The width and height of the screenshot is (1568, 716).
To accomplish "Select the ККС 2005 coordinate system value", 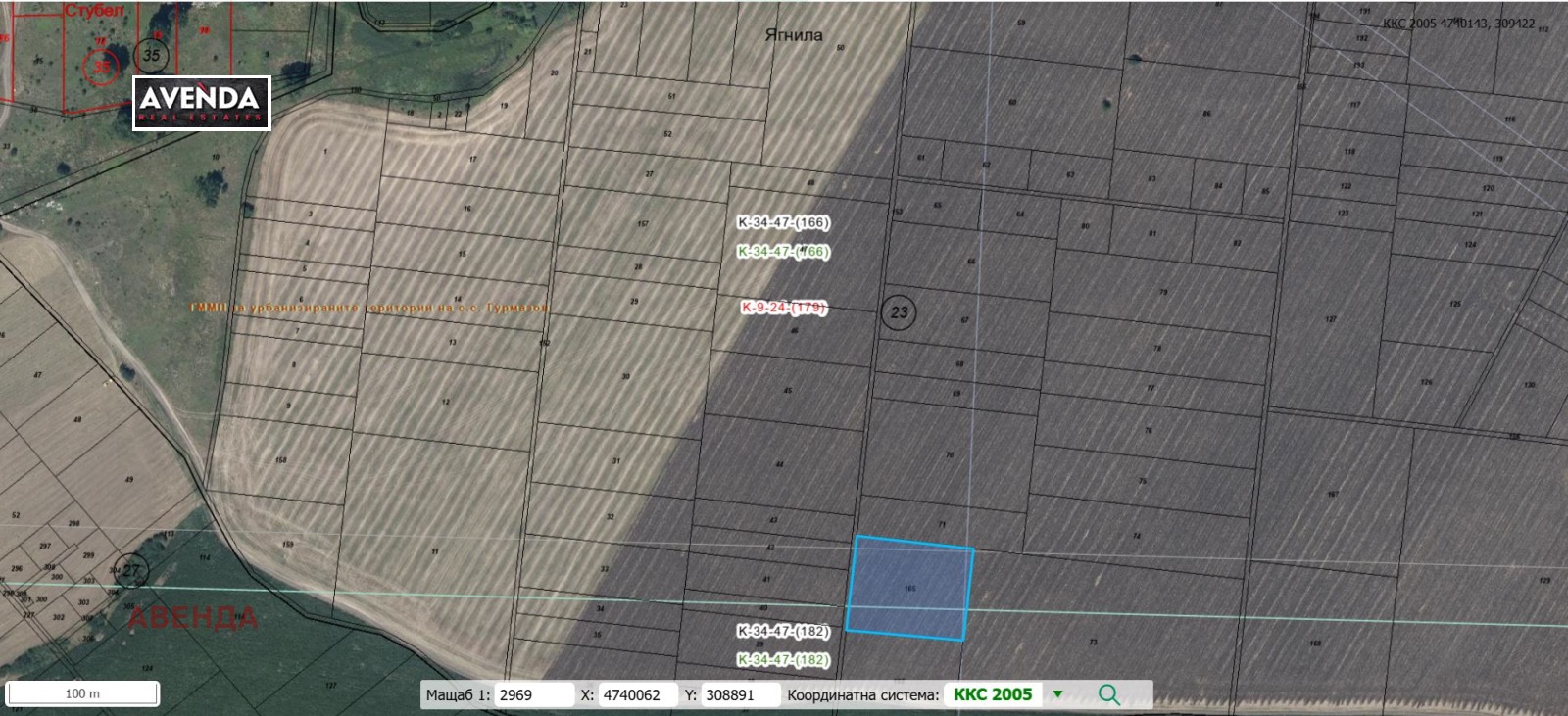I will click(x=993, y=694).
